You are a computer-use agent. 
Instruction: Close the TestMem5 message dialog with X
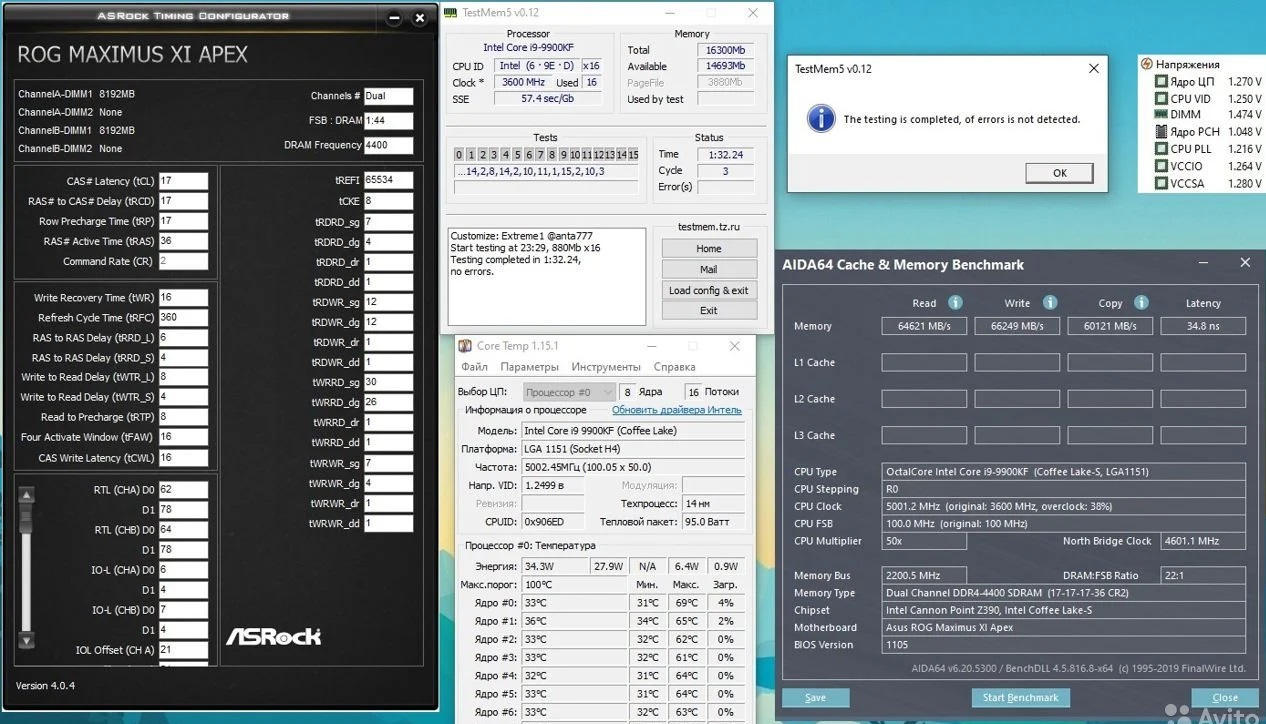(1093, 69)
